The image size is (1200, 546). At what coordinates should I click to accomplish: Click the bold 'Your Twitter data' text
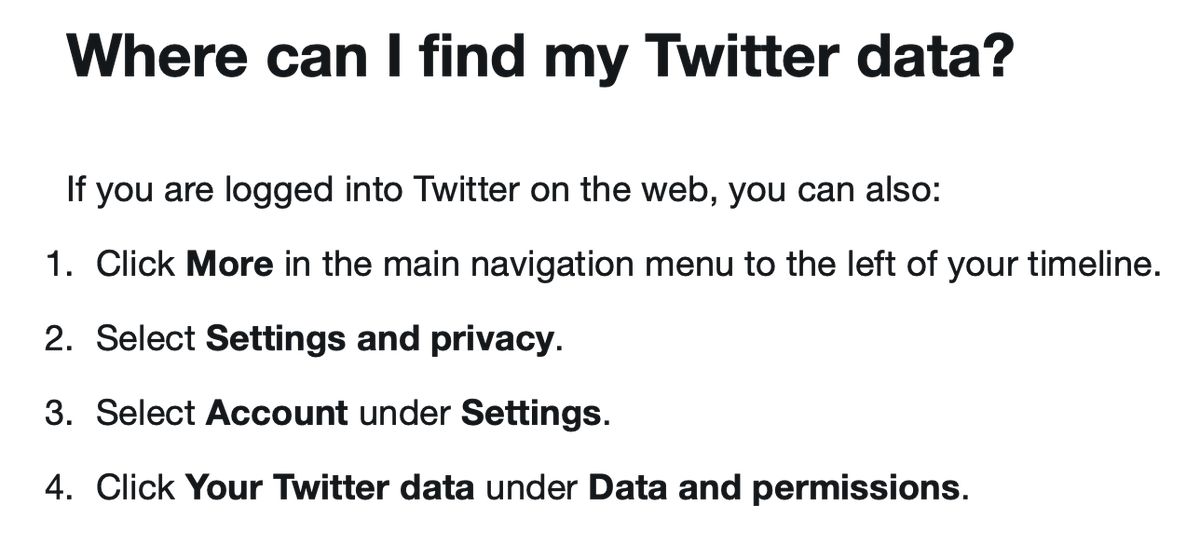tap(330, 488)
